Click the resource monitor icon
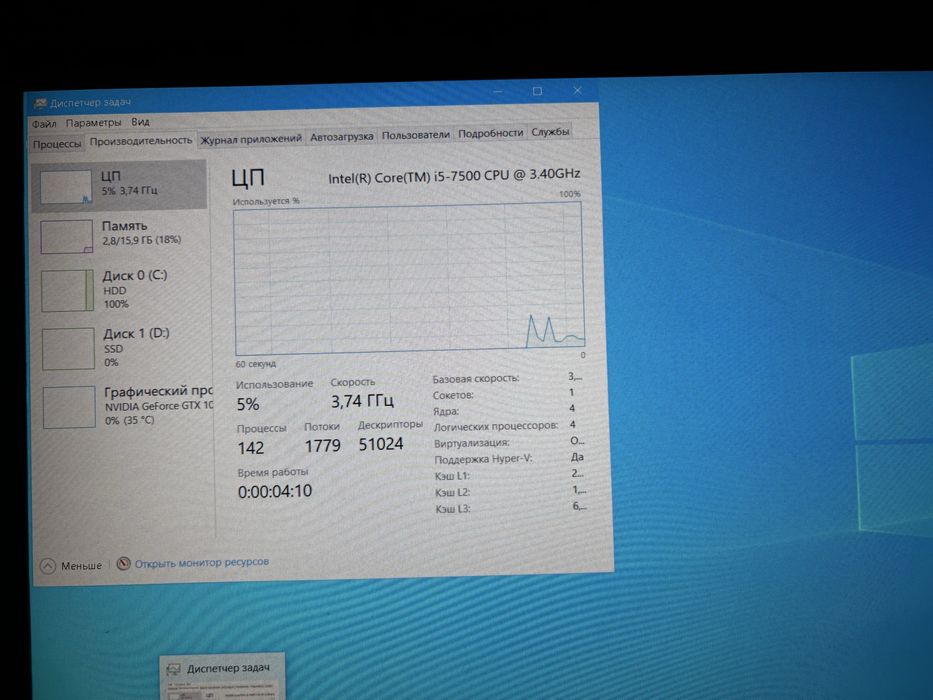The height and width of the screenshot is (700, 933). (123, 563)
